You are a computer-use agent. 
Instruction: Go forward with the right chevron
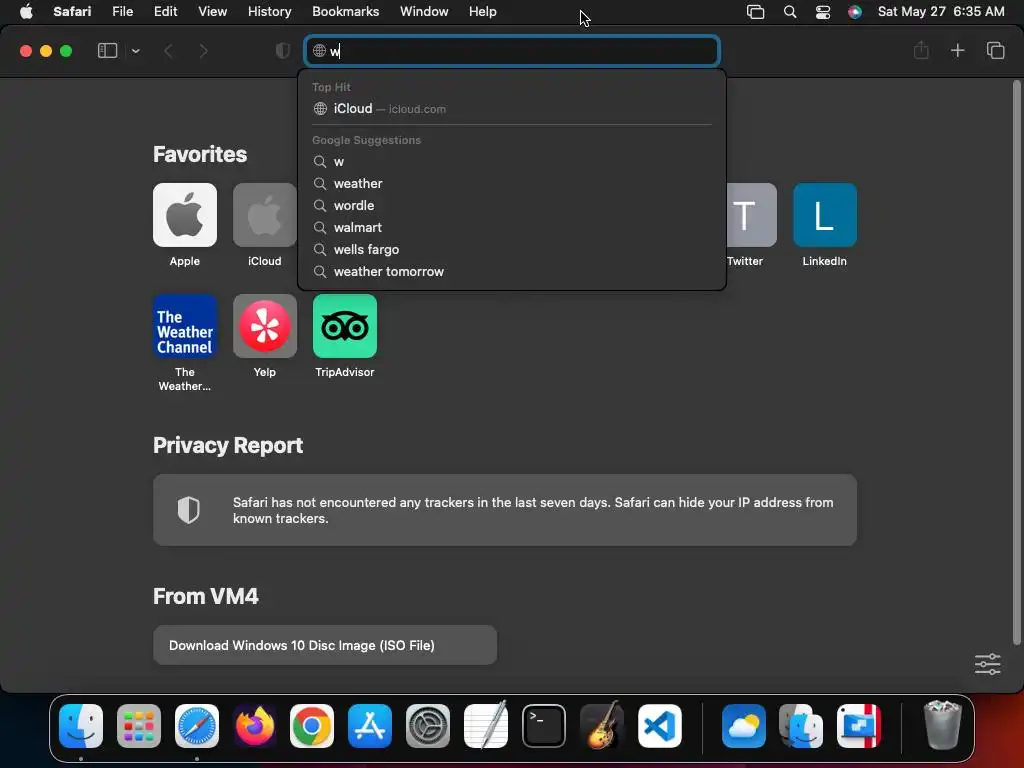pyautogui.click(x=203, y=51)
